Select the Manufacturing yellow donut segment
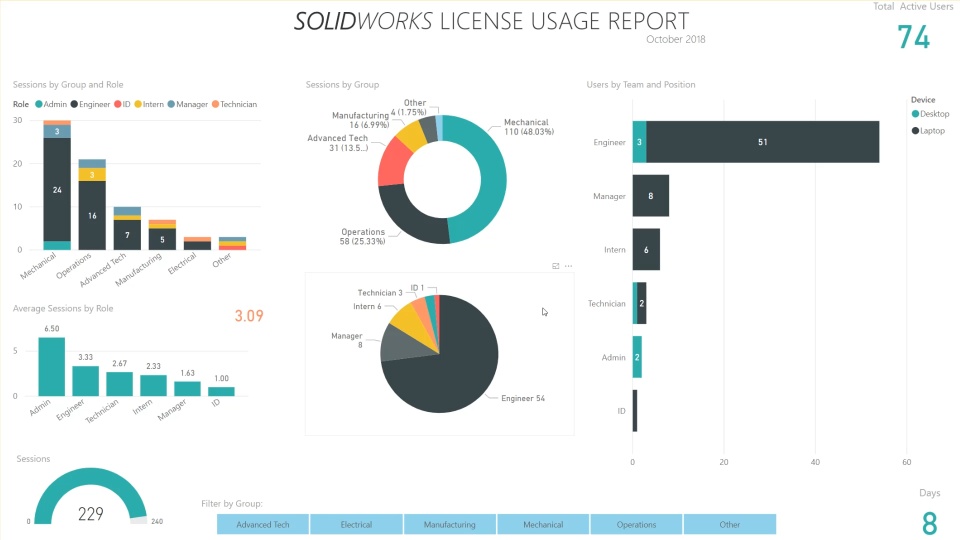Image resolution: width=960 pixels, height=540 pixels. (x=413, y=135)
